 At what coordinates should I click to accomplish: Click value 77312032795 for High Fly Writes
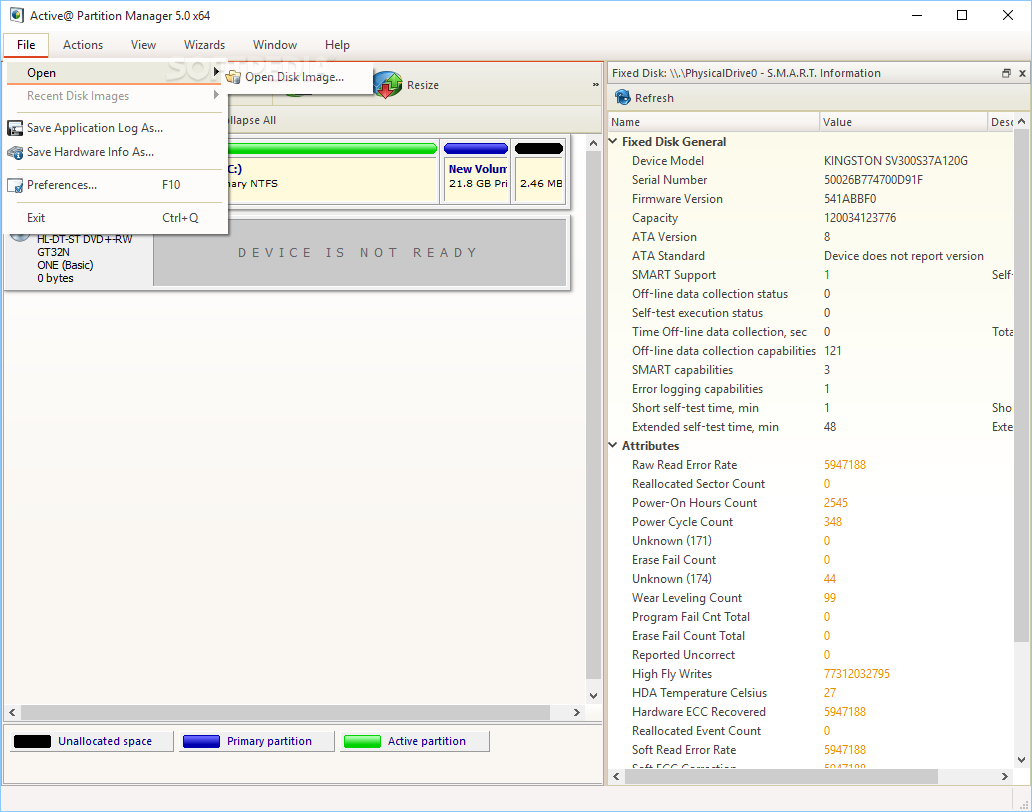click(x=856, y=674)
